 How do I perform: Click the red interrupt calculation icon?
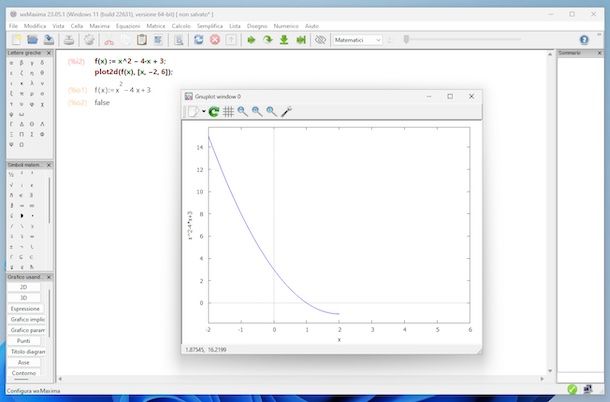pos(214,40)
